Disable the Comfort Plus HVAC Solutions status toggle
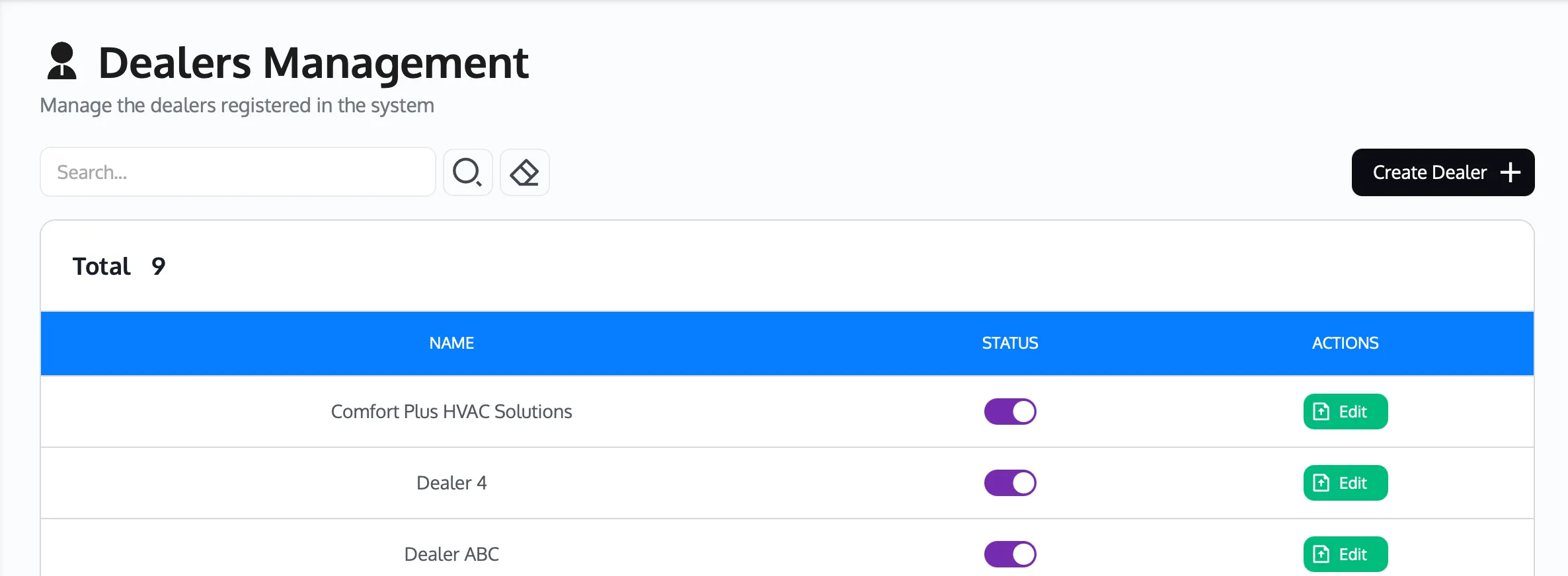 [1009, 412]
